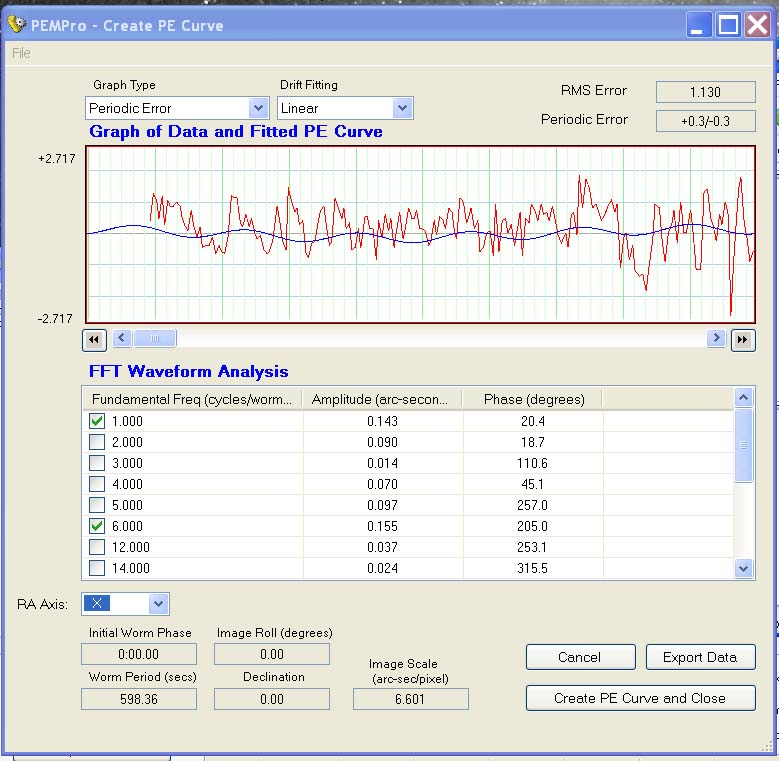Tick the 14.000 frequency checkbox

point(97,568)
